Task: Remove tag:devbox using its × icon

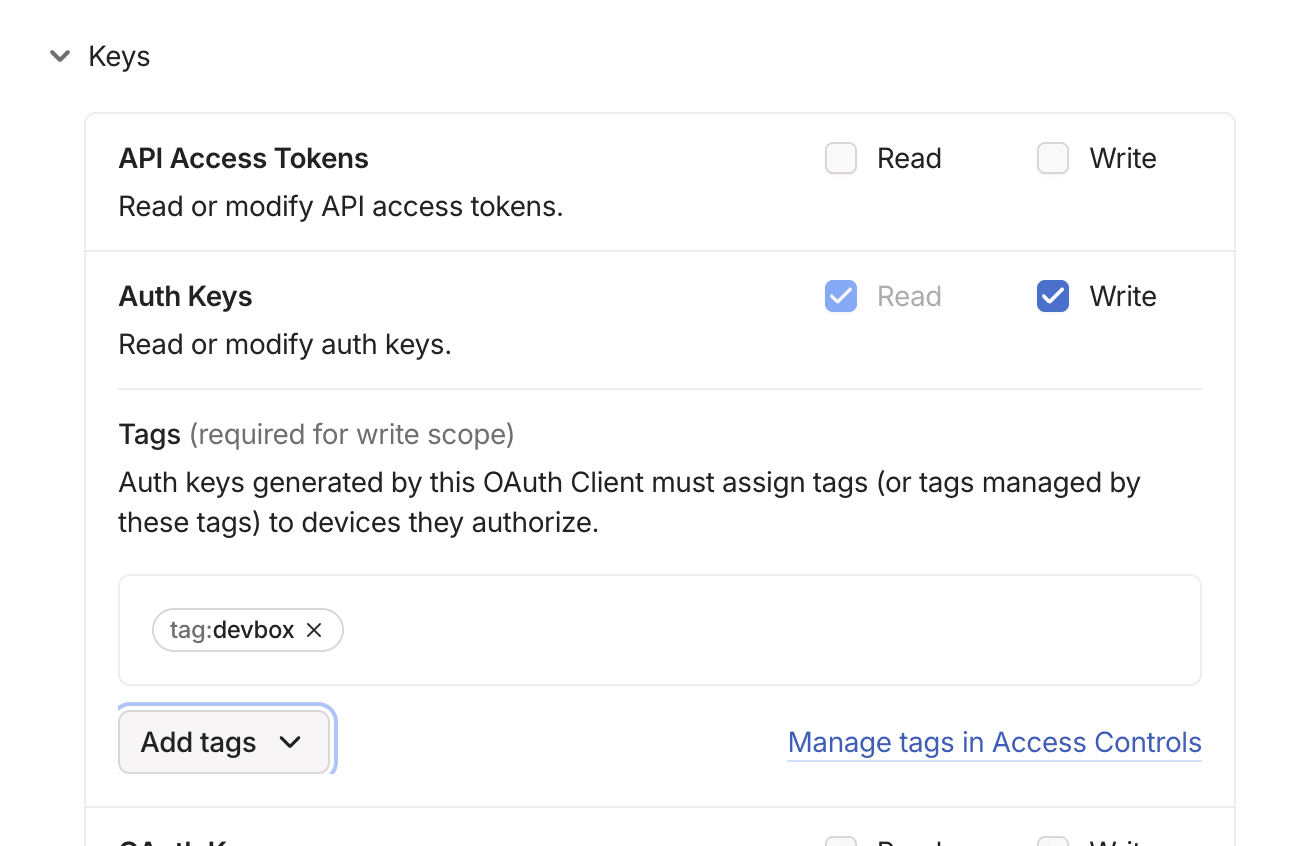Action: tap(314, 630)
